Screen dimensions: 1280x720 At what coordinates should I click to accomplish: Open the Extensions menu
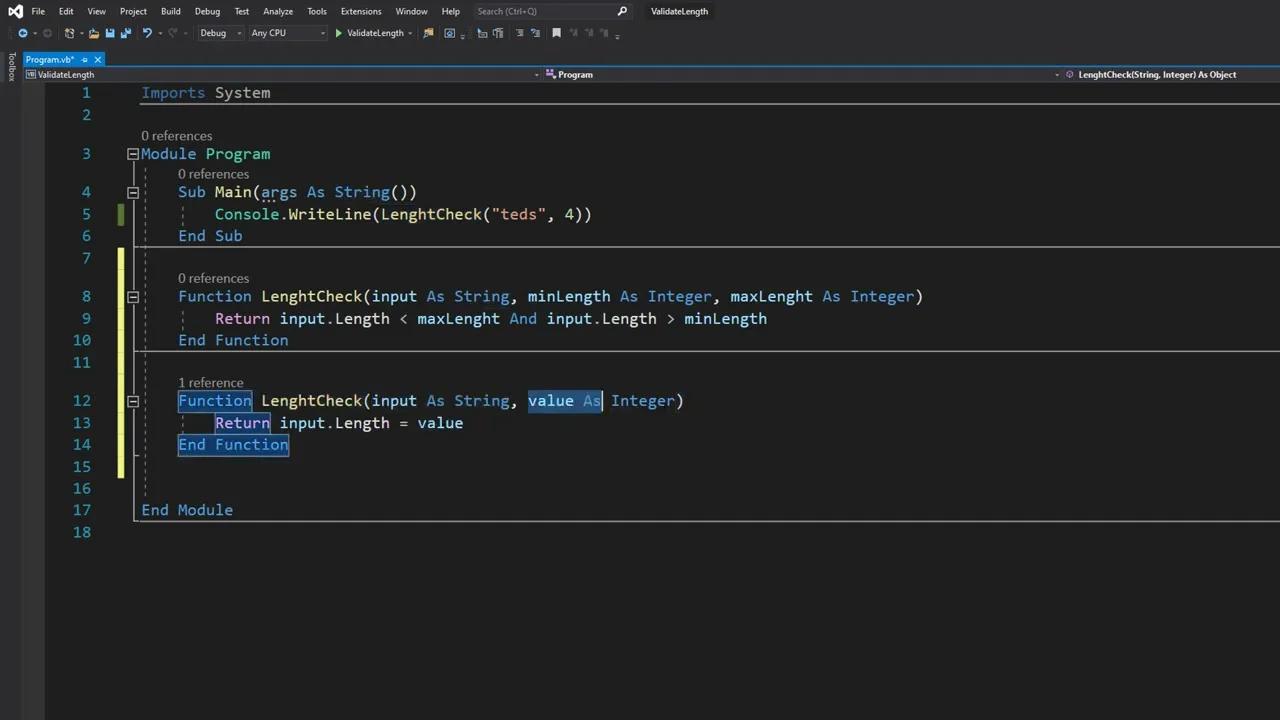[x=360, y=11]
